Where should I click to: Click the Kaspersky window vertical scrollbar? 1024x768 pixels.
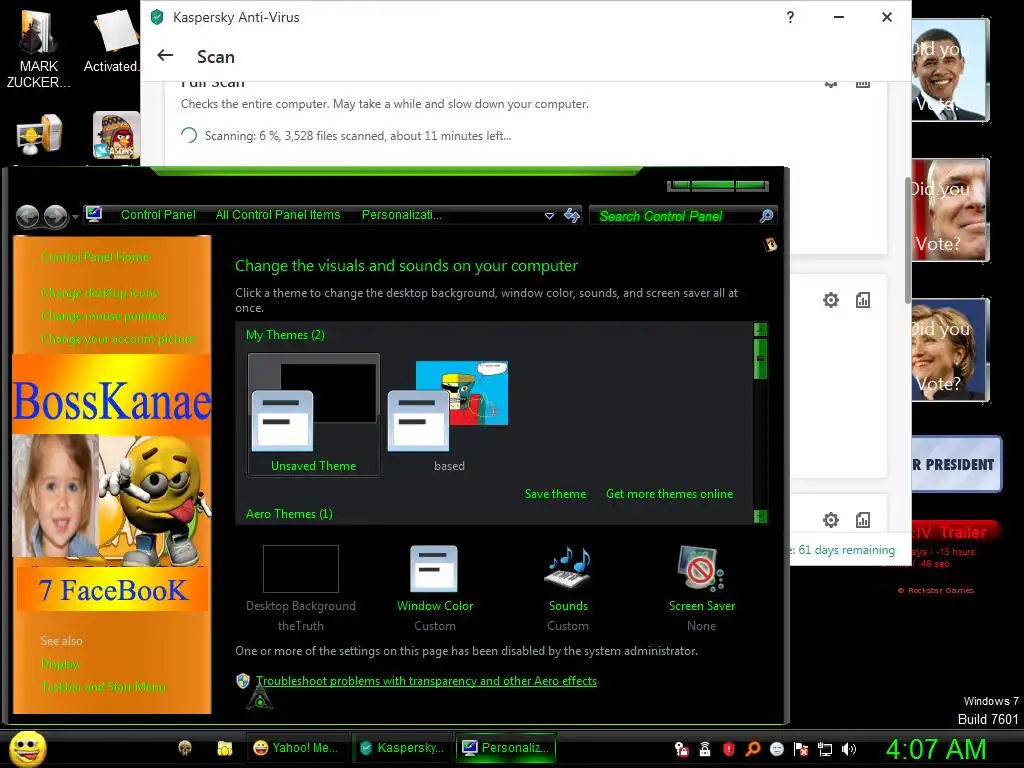(908, 240)
